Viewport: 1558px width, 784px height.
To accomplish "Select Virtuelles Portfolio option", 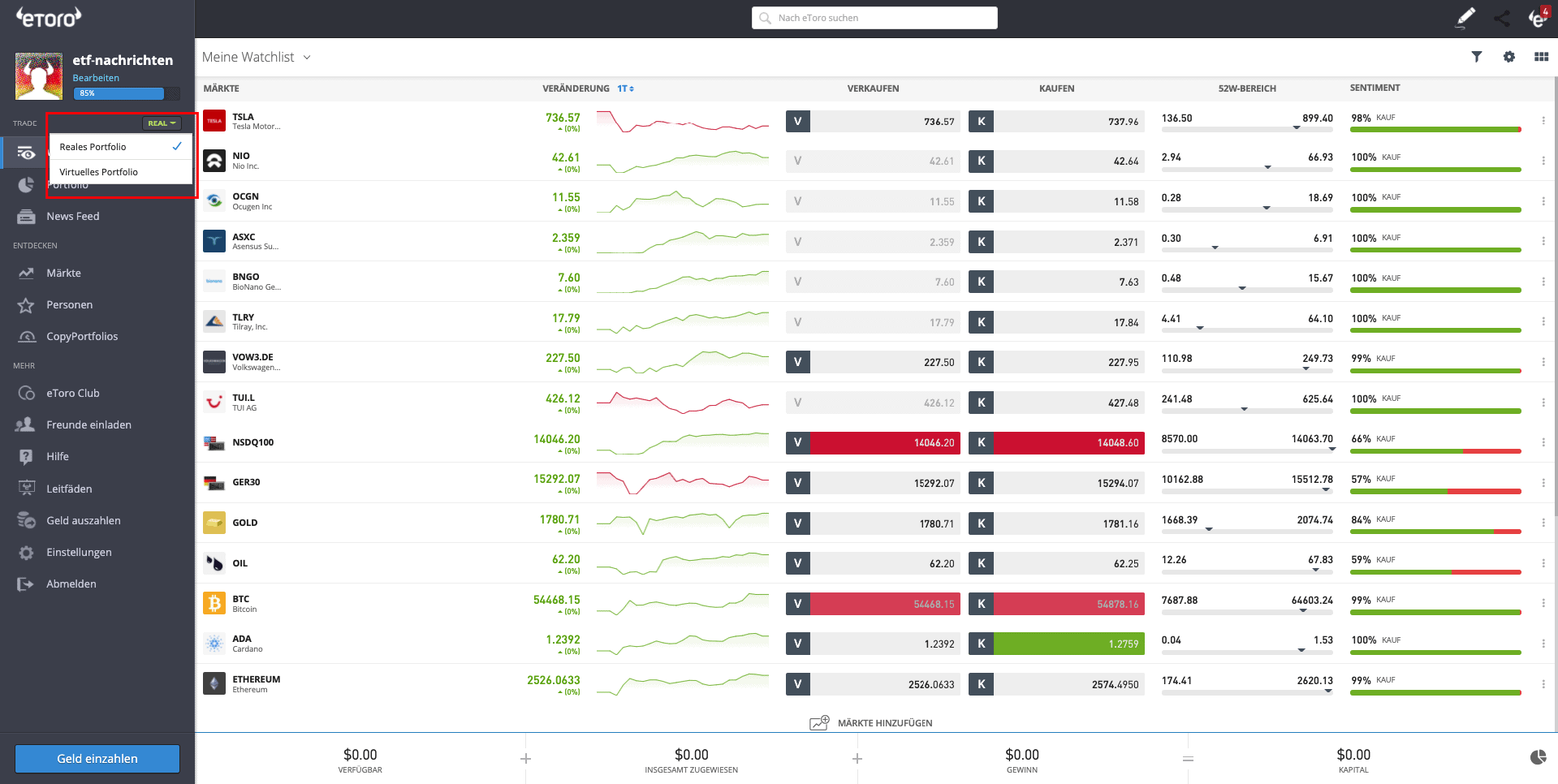I will point(121,172).
